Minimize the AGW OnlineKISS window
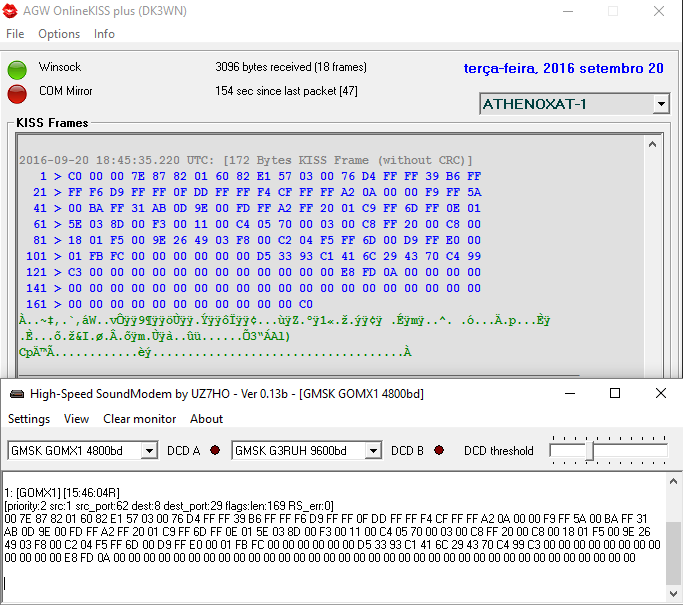The width and height of the screenshot is (683, 605). click(x=568, y=11)
